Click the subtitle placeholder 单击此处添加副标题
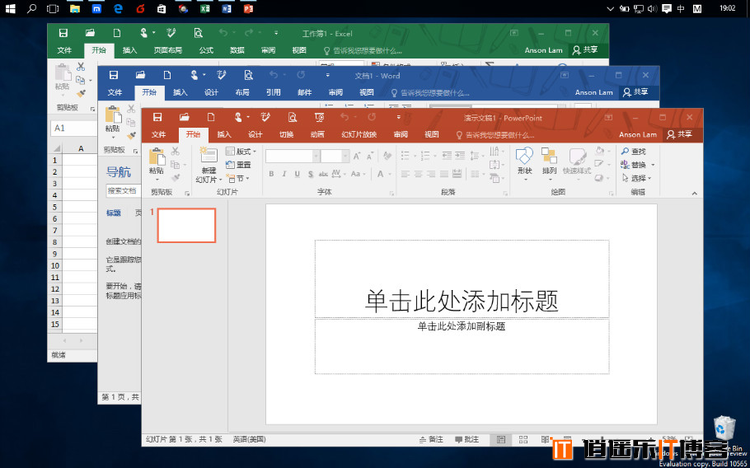Image resolution: width=750 pixels, height=468 pixels. click(x=462, y=346)
